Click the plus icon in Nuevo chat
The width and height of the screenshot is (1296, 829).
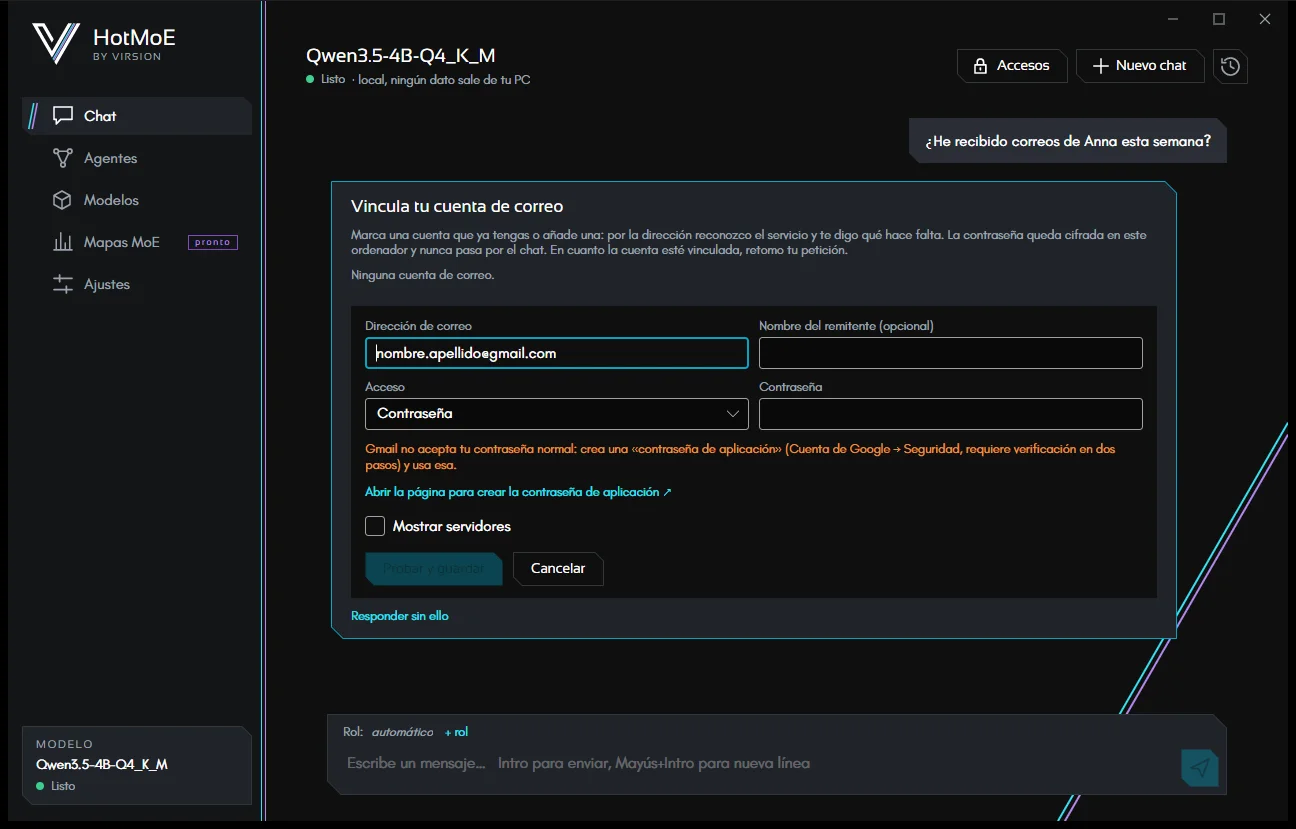click(x=1100, y=66)
